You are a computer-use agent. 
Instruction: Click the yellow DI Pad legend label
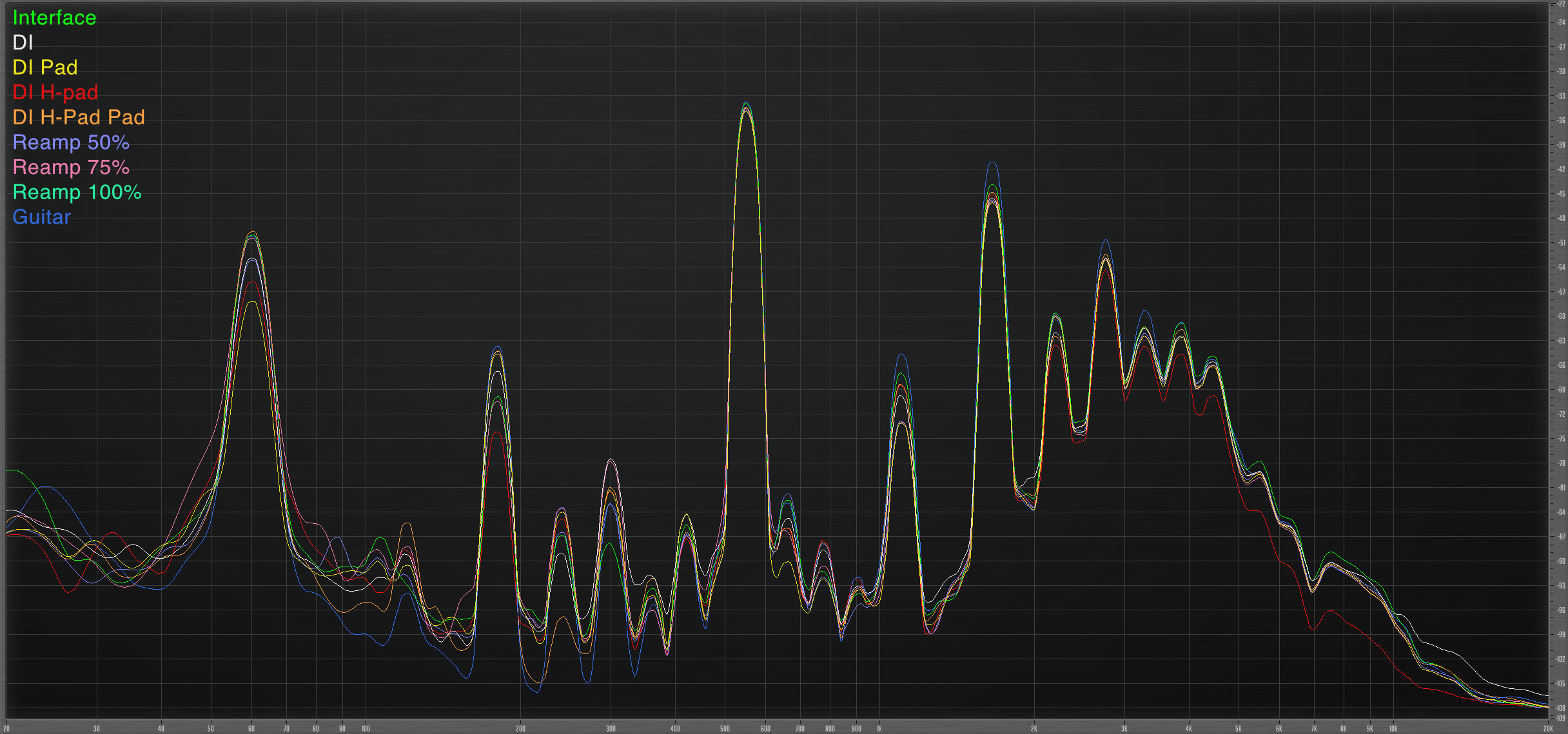click(x=45, y=67)
